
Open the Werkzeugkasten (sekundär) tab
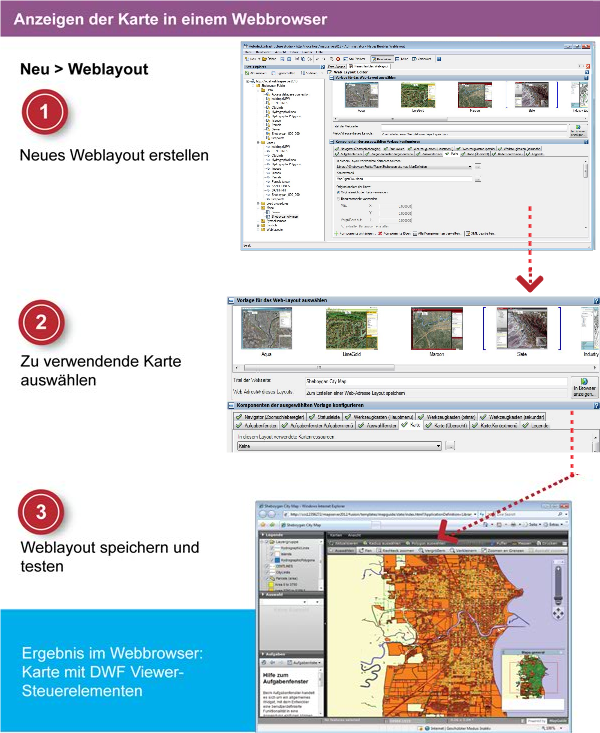coord(512,417)
